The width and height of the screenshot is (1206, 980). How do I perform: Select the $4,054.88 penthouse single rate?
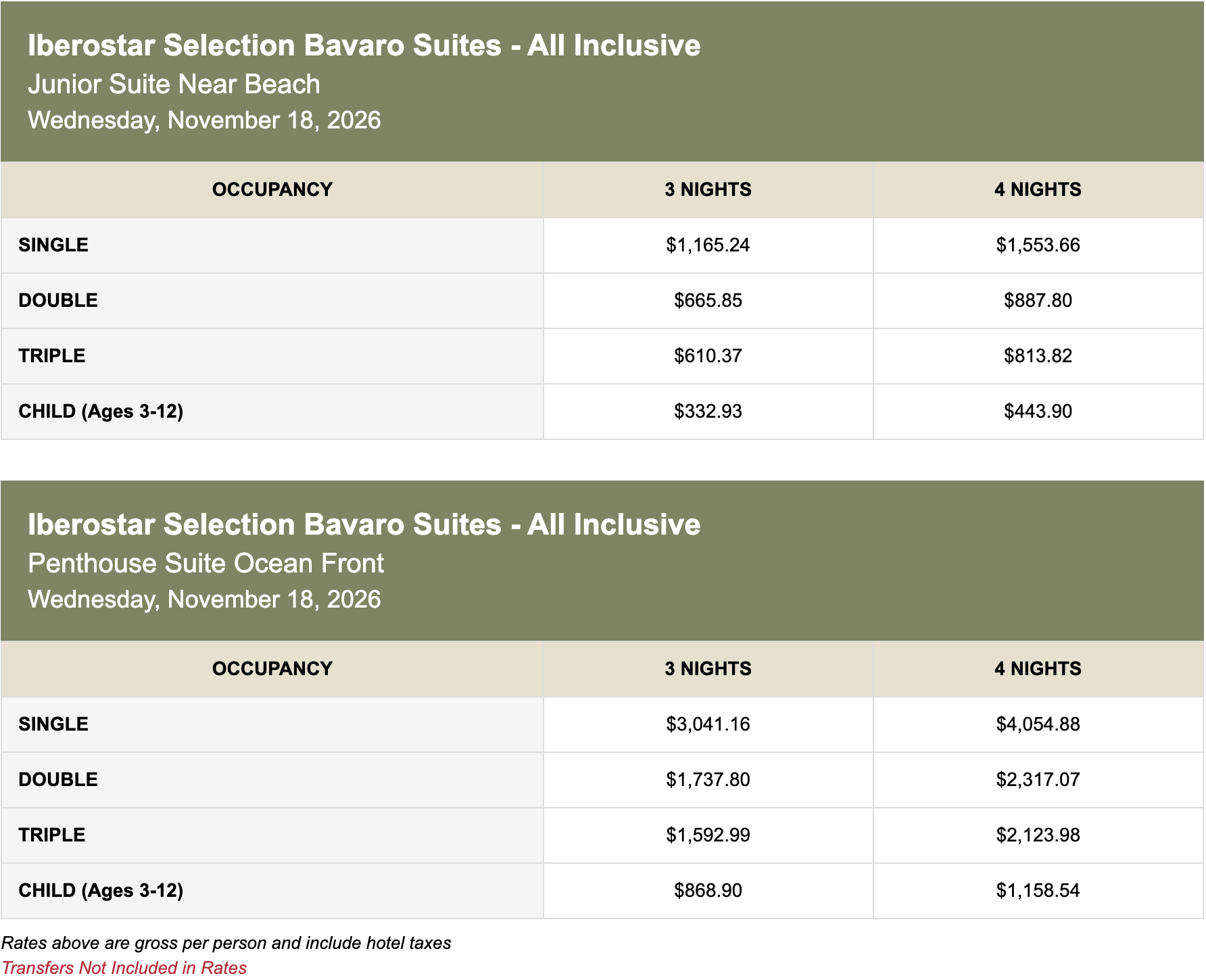1038,725
